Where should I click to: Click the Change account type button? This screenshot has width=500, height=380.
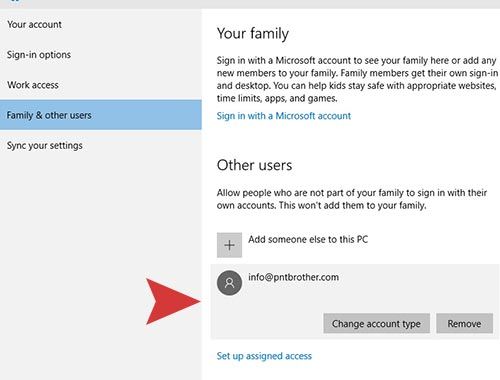(376, 323)
